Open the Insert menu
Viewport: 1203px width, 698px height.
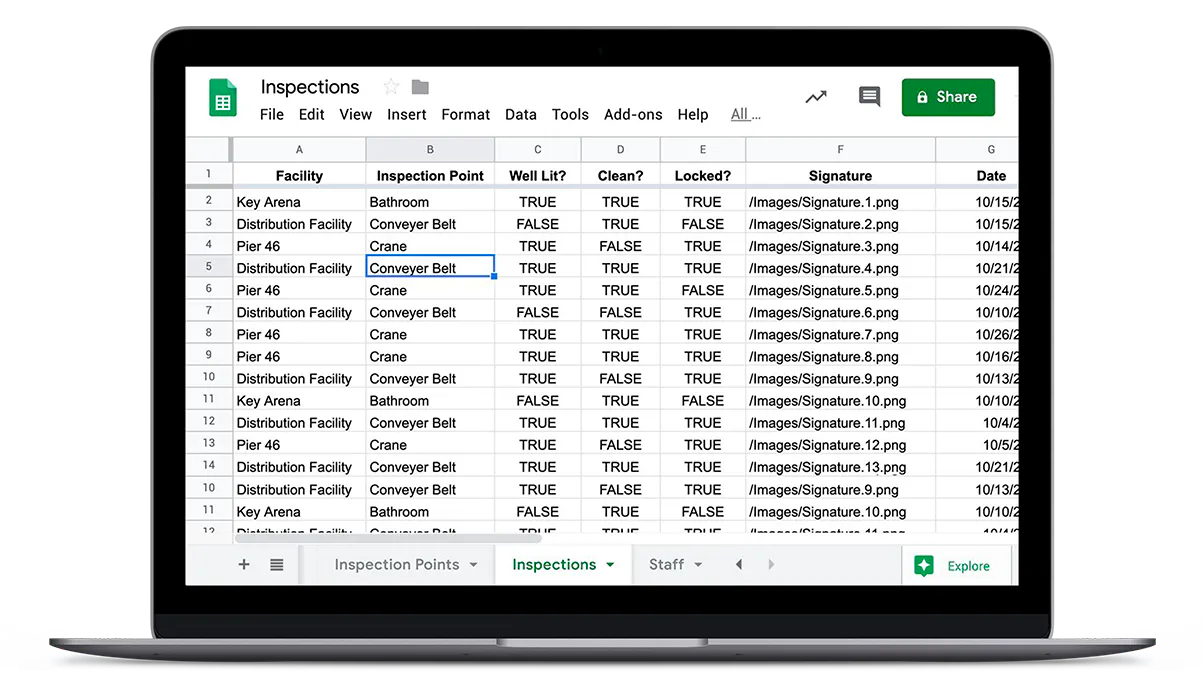click(x=407, y=115)
